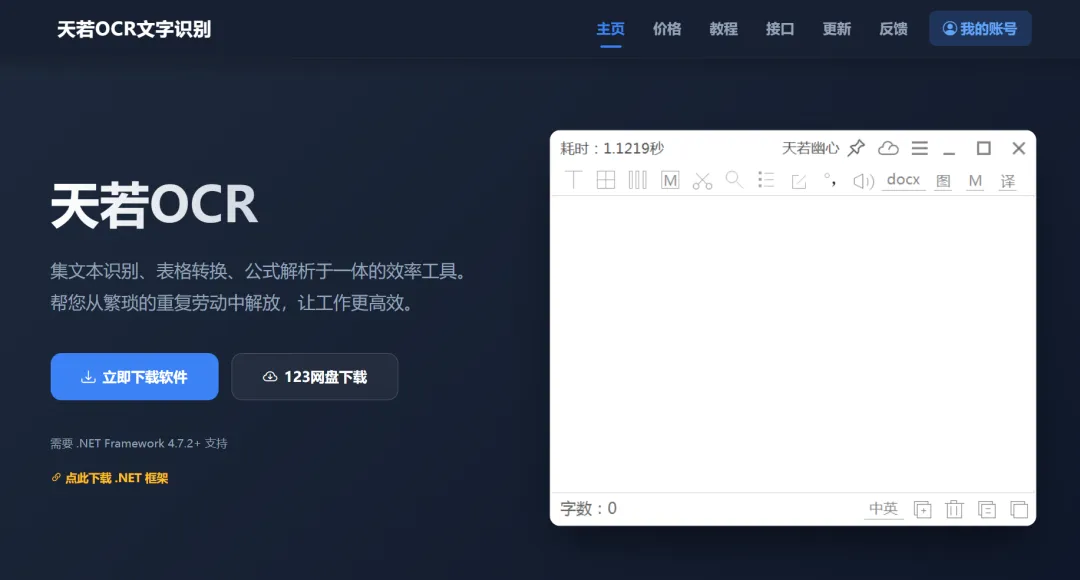Click the 我的账号 account button
This screenshot has height=580, width=1080.
pyautogui.click(x=980, y=28)
